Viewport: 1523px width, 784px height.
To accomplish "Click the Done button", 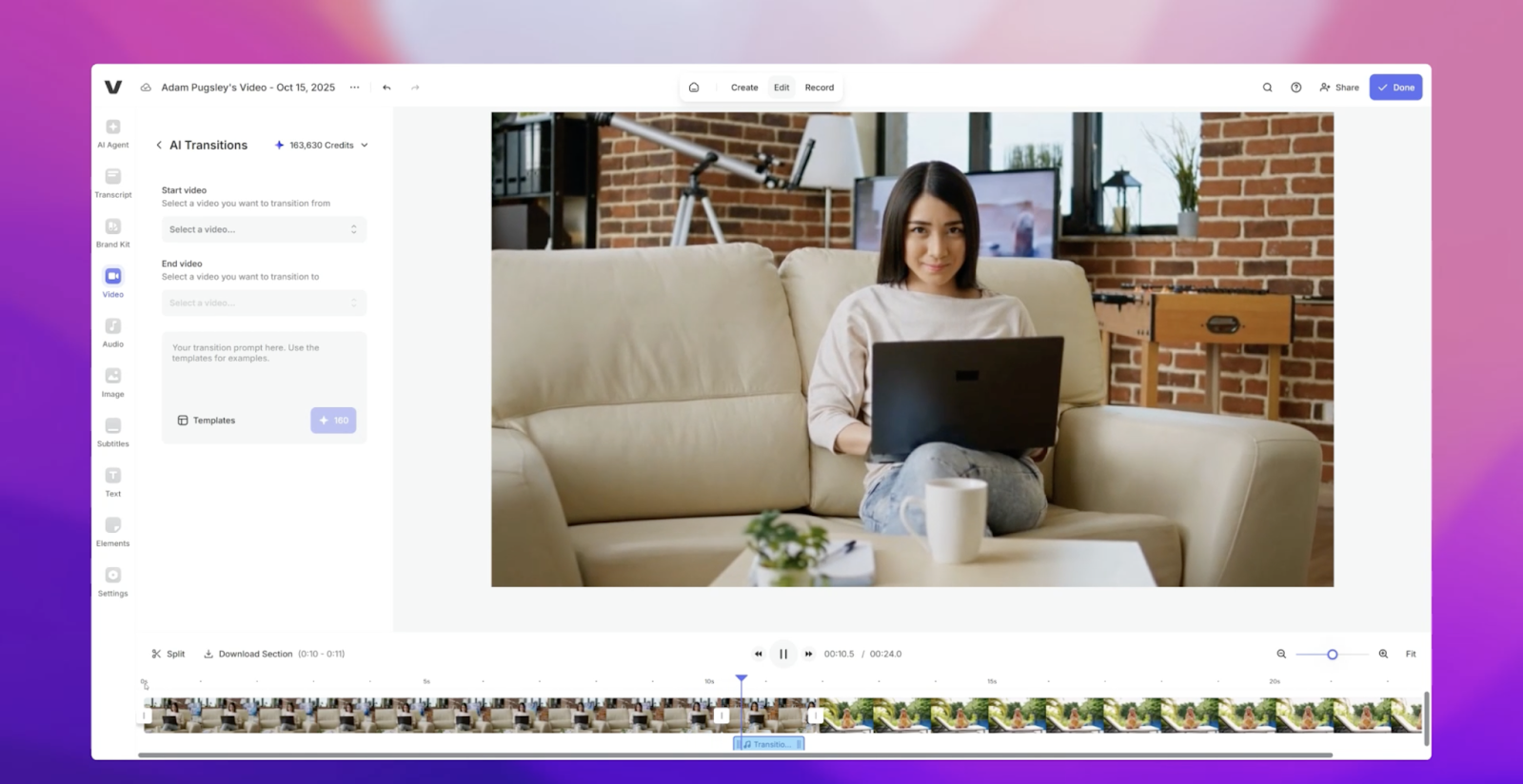I will point(1395,88).
